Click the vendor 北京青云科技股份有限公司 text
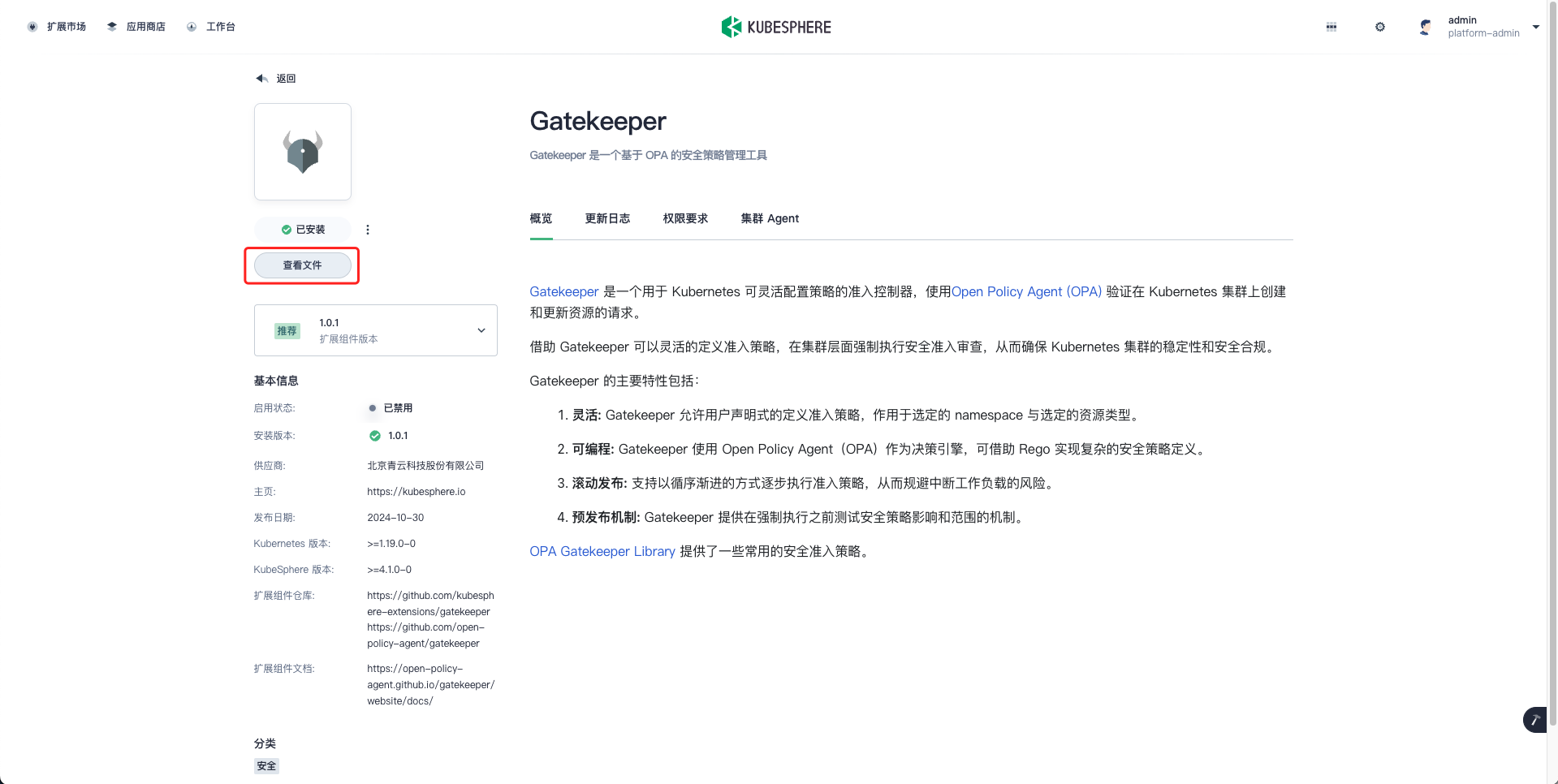 [x=425, y=466]
